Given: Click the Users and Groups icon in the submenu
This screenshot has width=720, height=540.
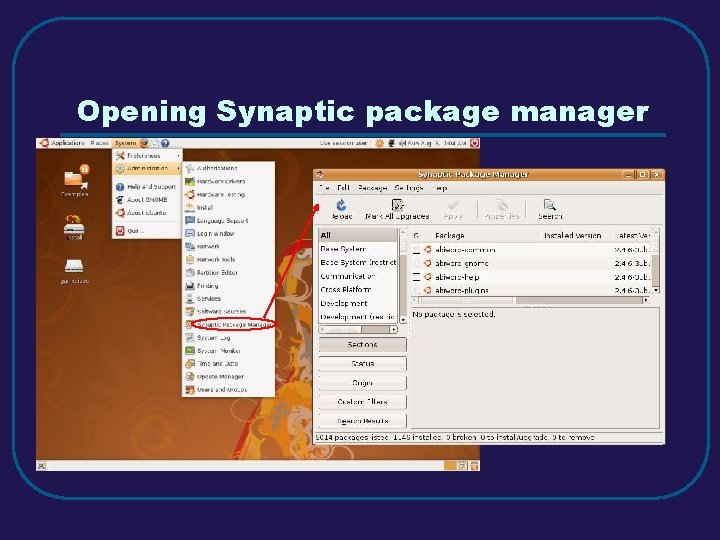Looking at the screenshot, I should pos(190,389).
